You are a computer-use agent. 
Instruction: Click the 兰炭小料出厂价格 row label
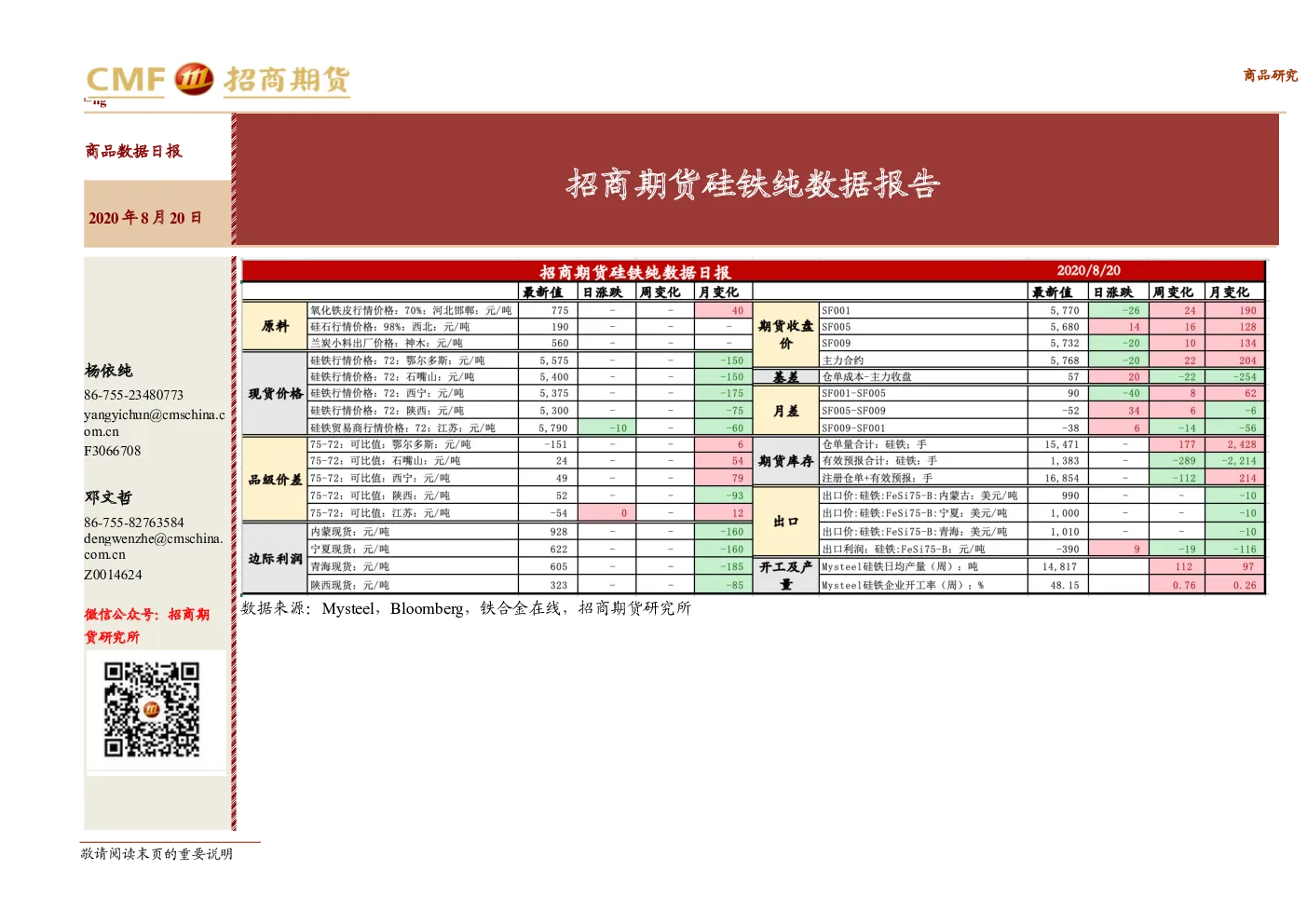tap(387, 343)
